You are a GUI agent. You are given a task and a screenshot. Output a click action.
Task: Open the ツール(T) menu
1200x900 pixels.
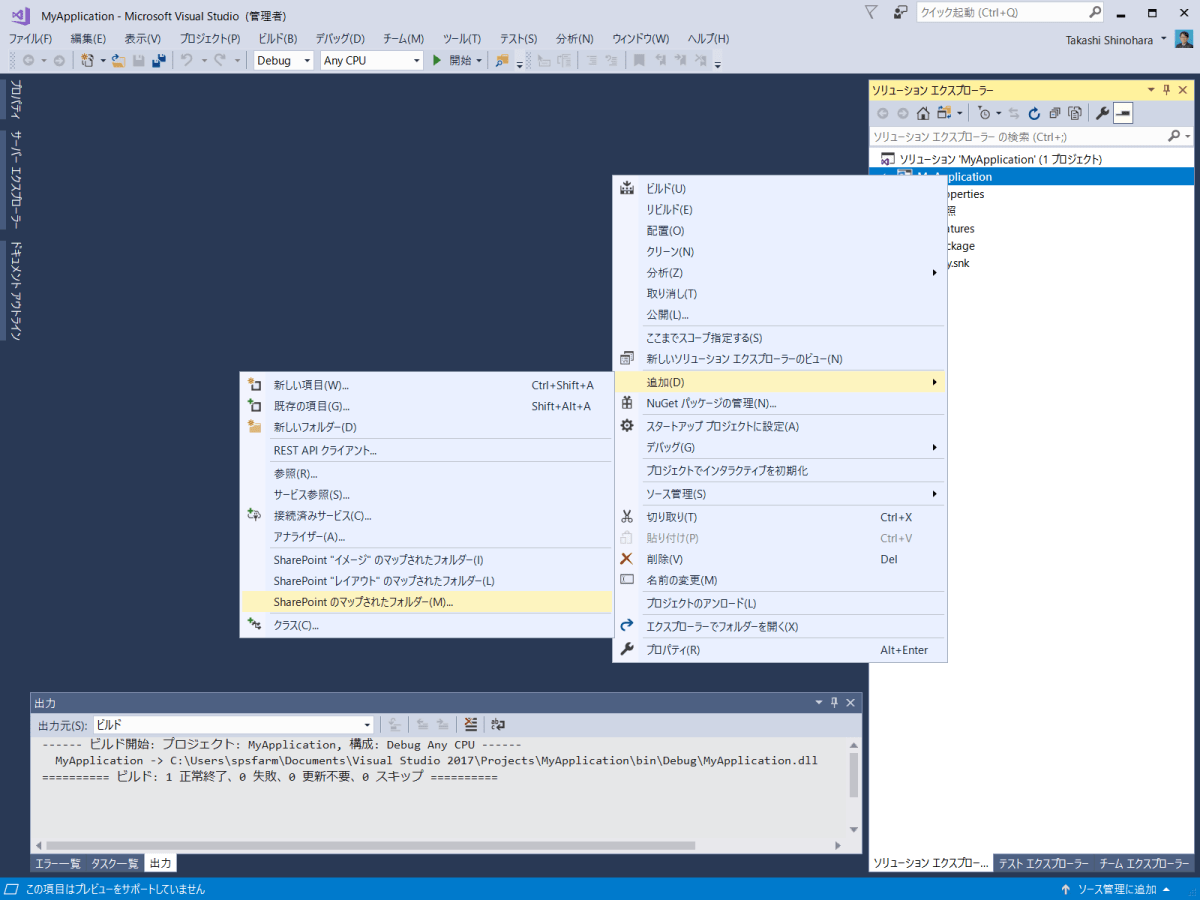coord(462,38)
